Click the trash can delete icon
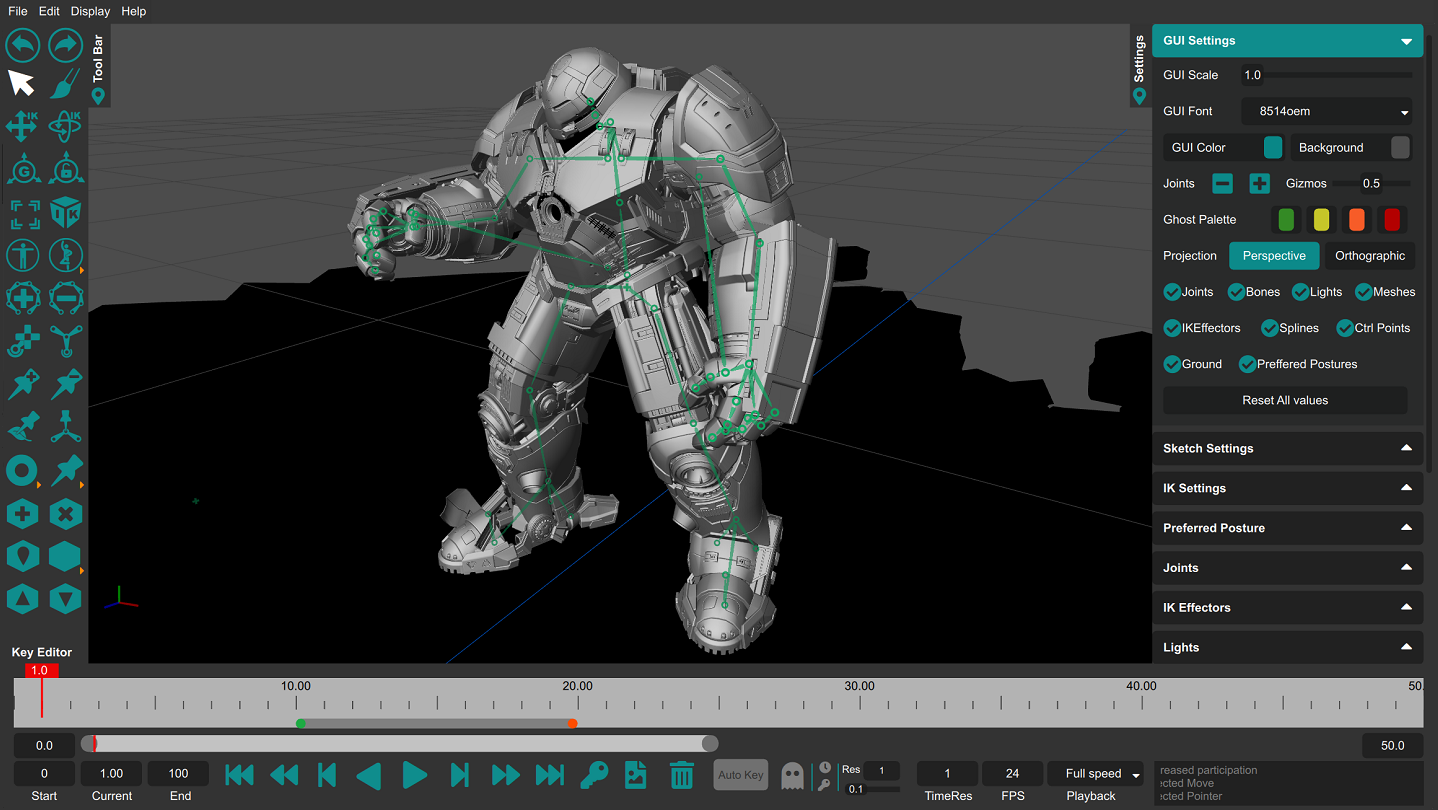 [x=682, y=775]
